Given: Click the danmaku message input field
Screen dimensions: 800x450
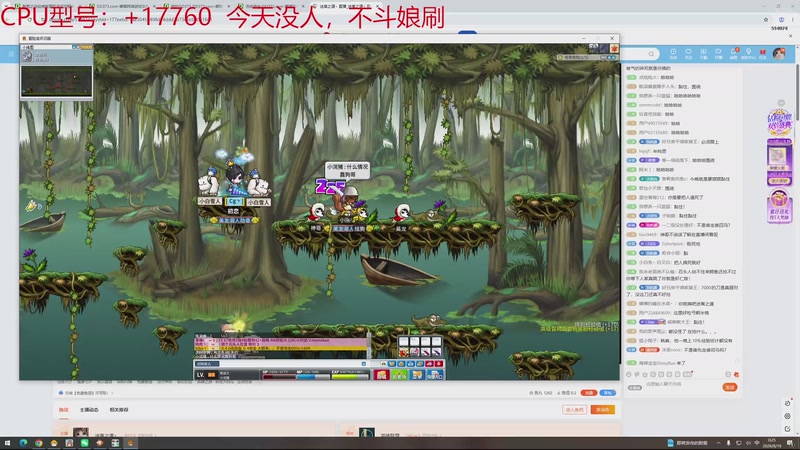Looking at the screenshot, I should tap(681, 385).
